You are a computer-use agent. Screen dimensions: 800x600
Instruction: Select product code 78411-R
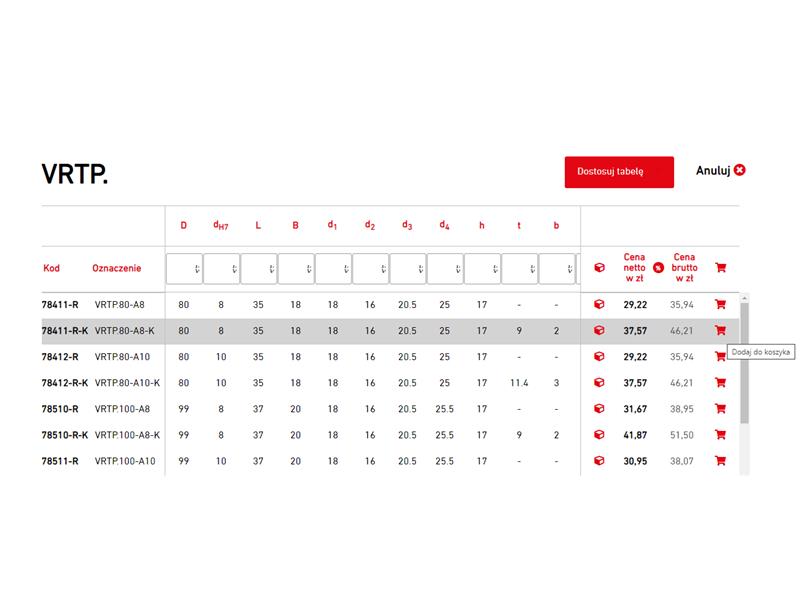pyautogui.click(x=60, y=305)
